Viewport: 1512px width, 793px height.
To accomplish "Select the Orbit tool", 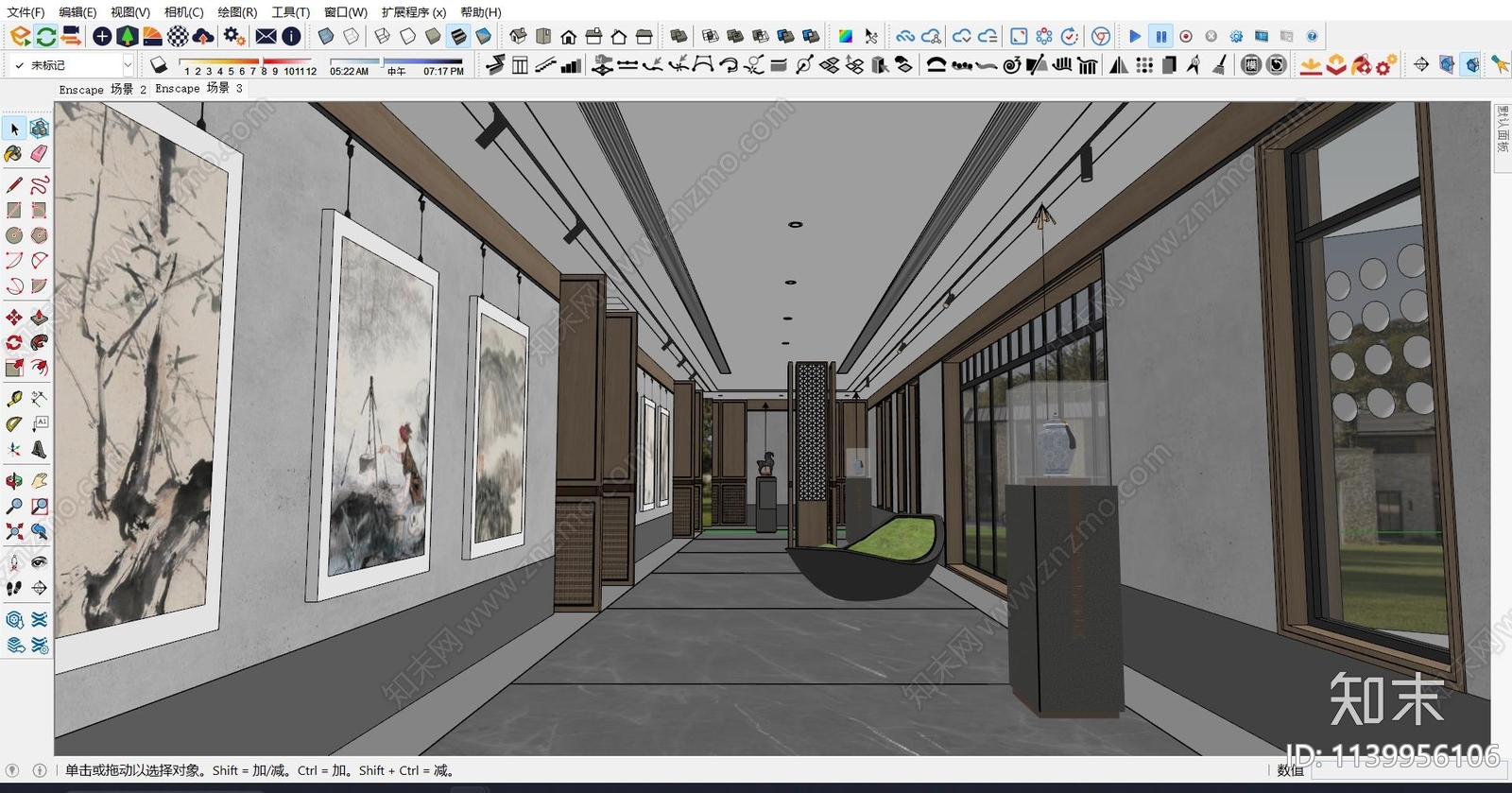I will [14, 481].
